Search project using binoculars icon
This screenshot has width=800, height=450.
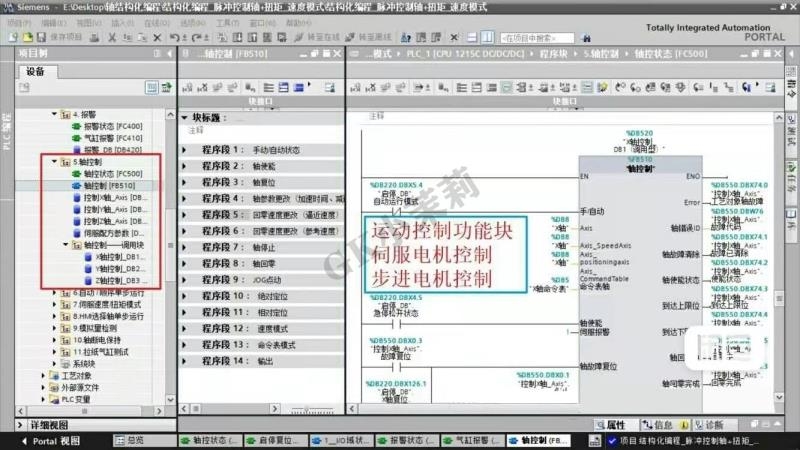tap(586, 38)
